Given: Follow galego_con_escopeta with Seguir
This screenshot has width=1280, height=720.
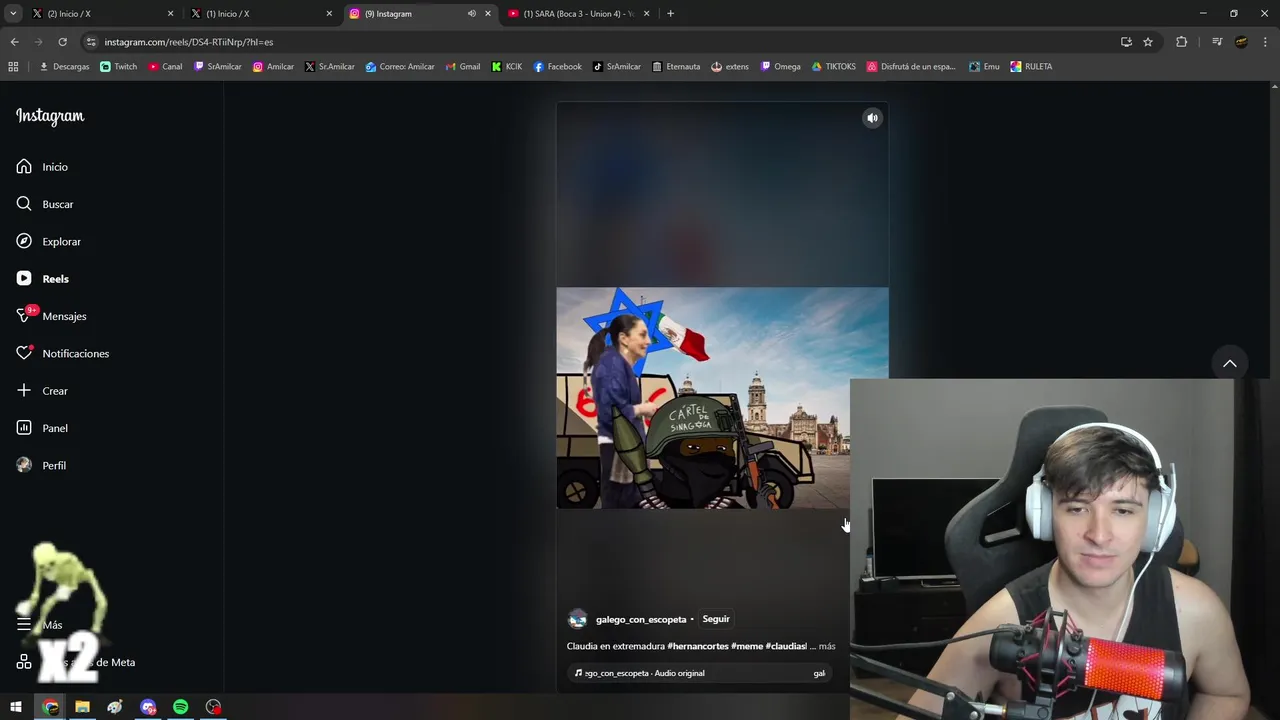Looking at the screenshot, I should click(x=716, y=619).
